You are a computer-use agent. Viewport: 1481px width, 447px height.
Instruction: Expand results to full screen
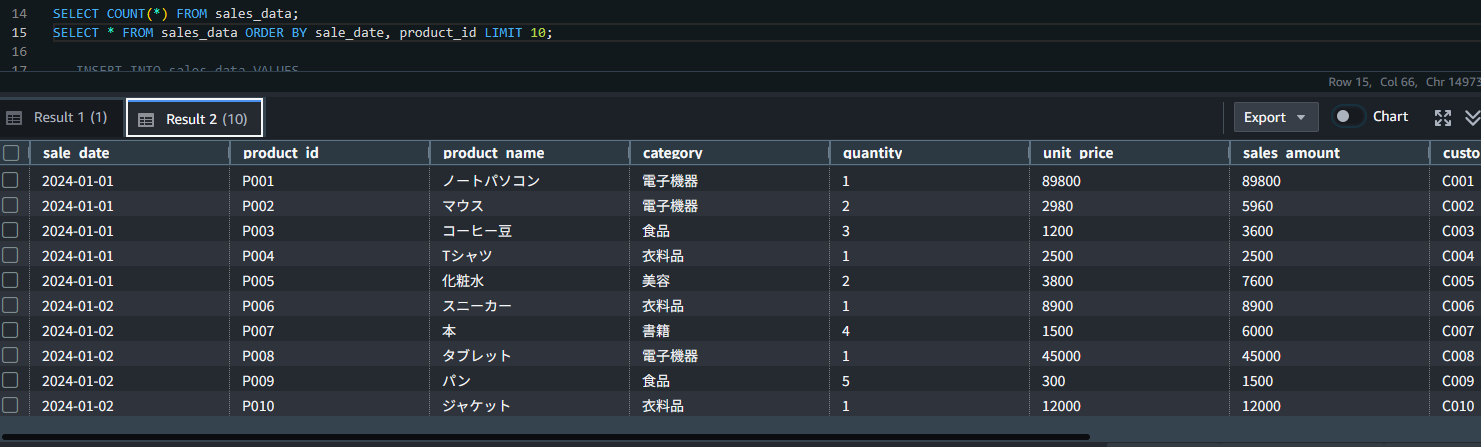coord(1443,118)
